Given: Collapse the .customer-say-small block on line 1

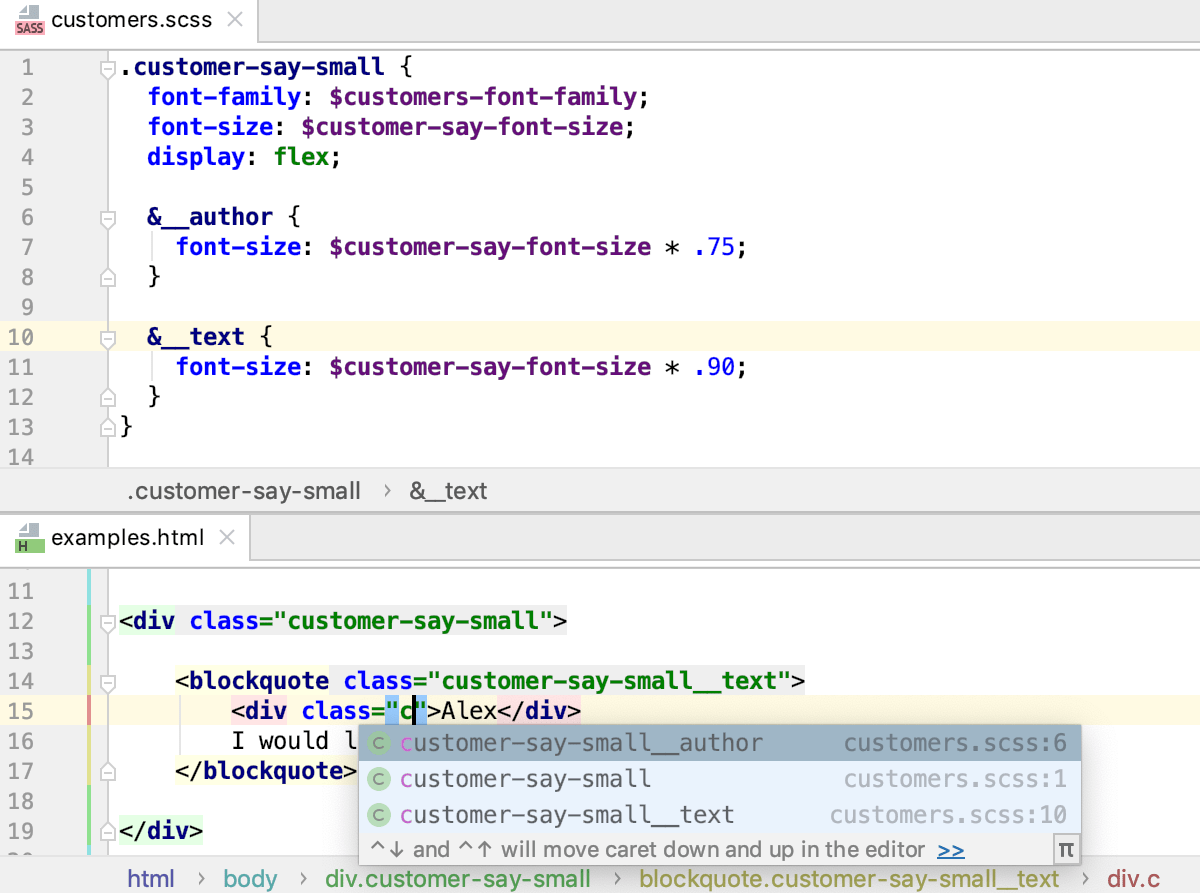Looking at the screenshot, I should point(108,69).
